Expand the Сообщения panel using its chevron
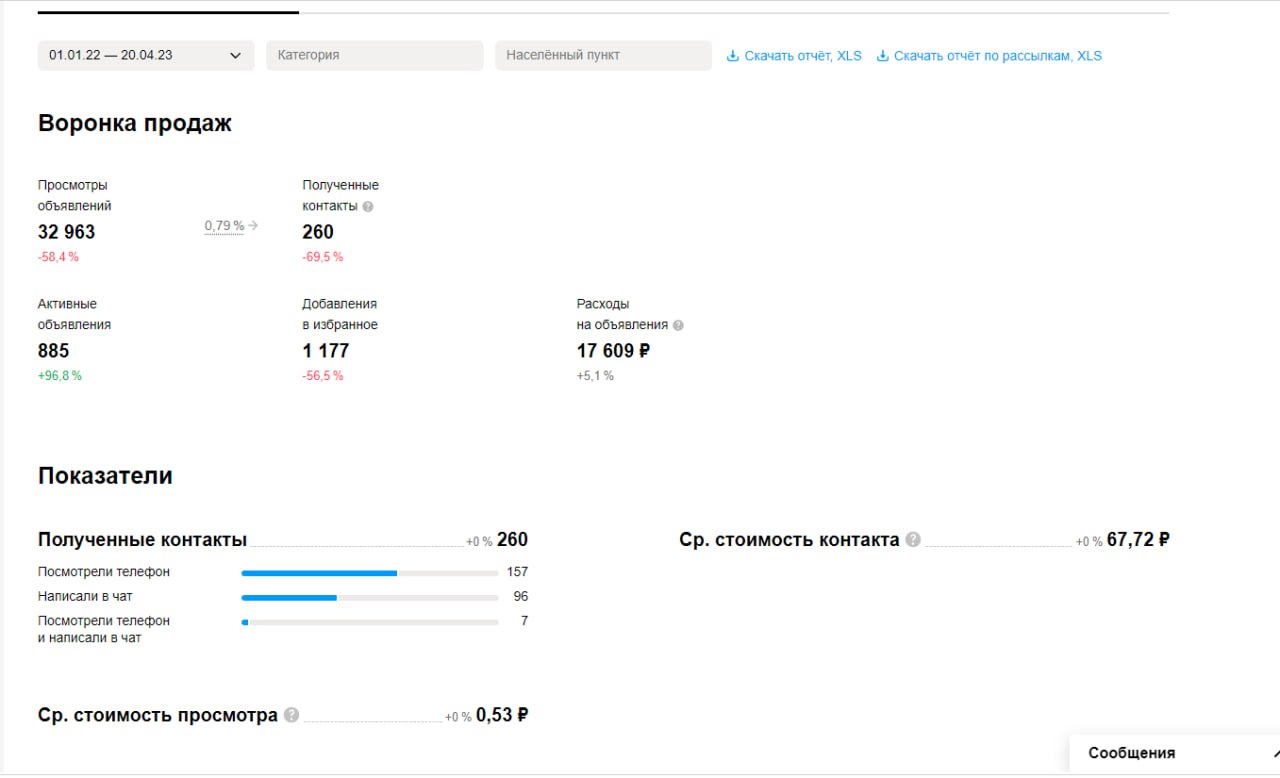 (x=1274, y=753)
